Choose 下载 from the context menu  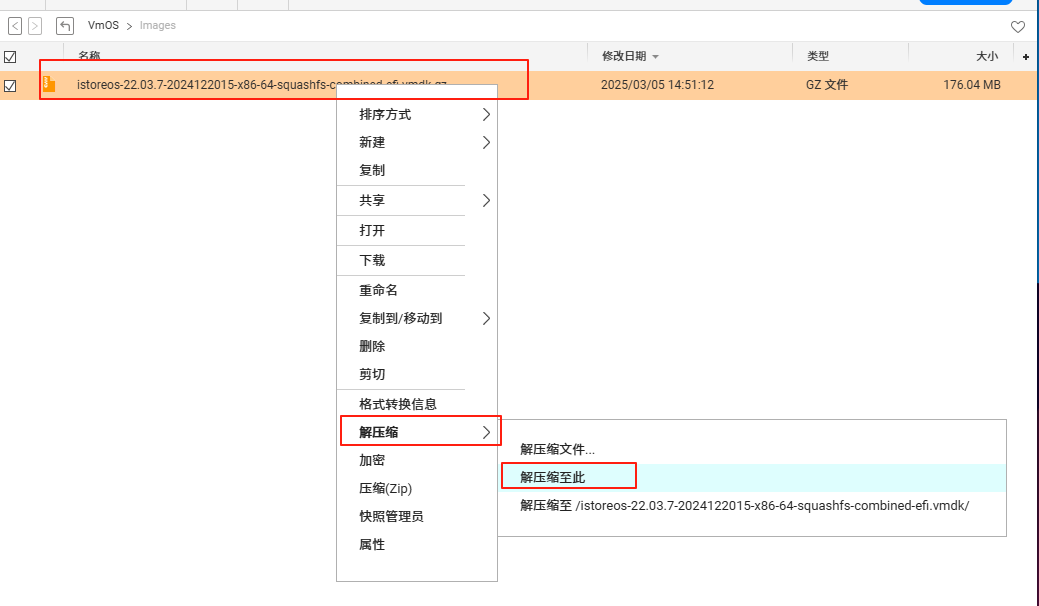(417, 260)
